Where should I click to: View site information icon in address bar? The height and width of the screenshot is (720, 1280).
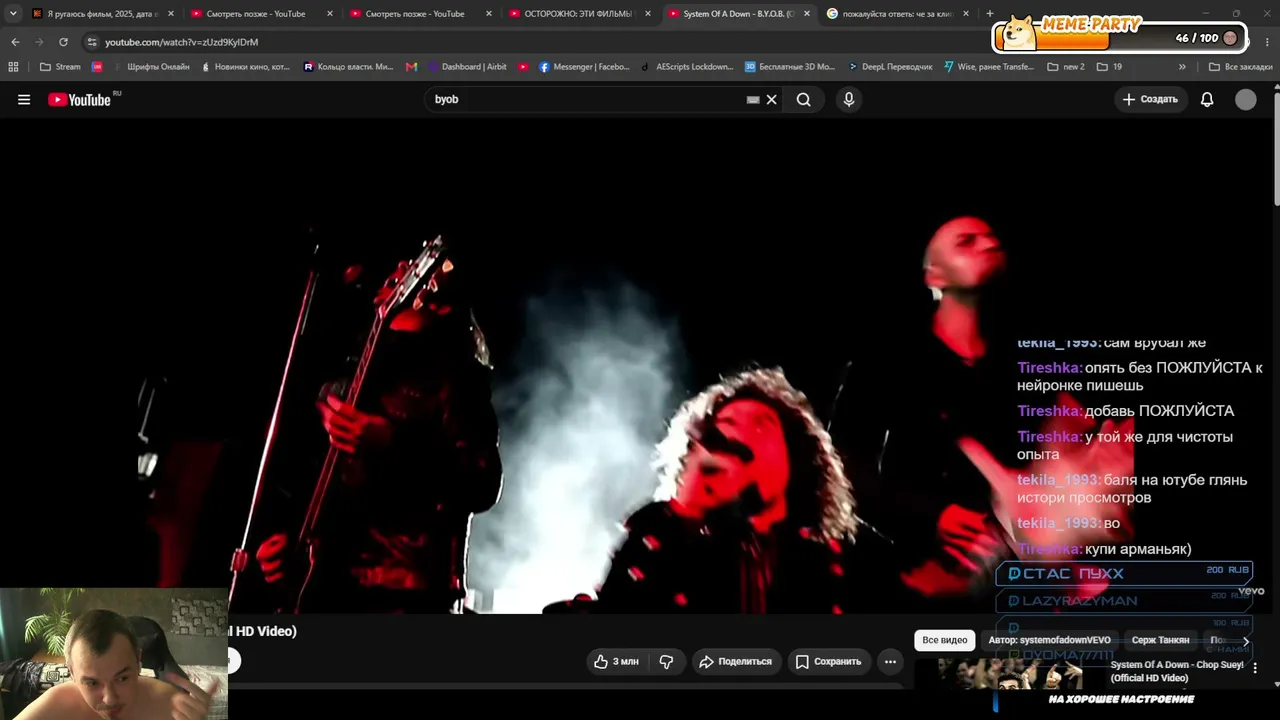pyautogui.click(x=92, y=42)
